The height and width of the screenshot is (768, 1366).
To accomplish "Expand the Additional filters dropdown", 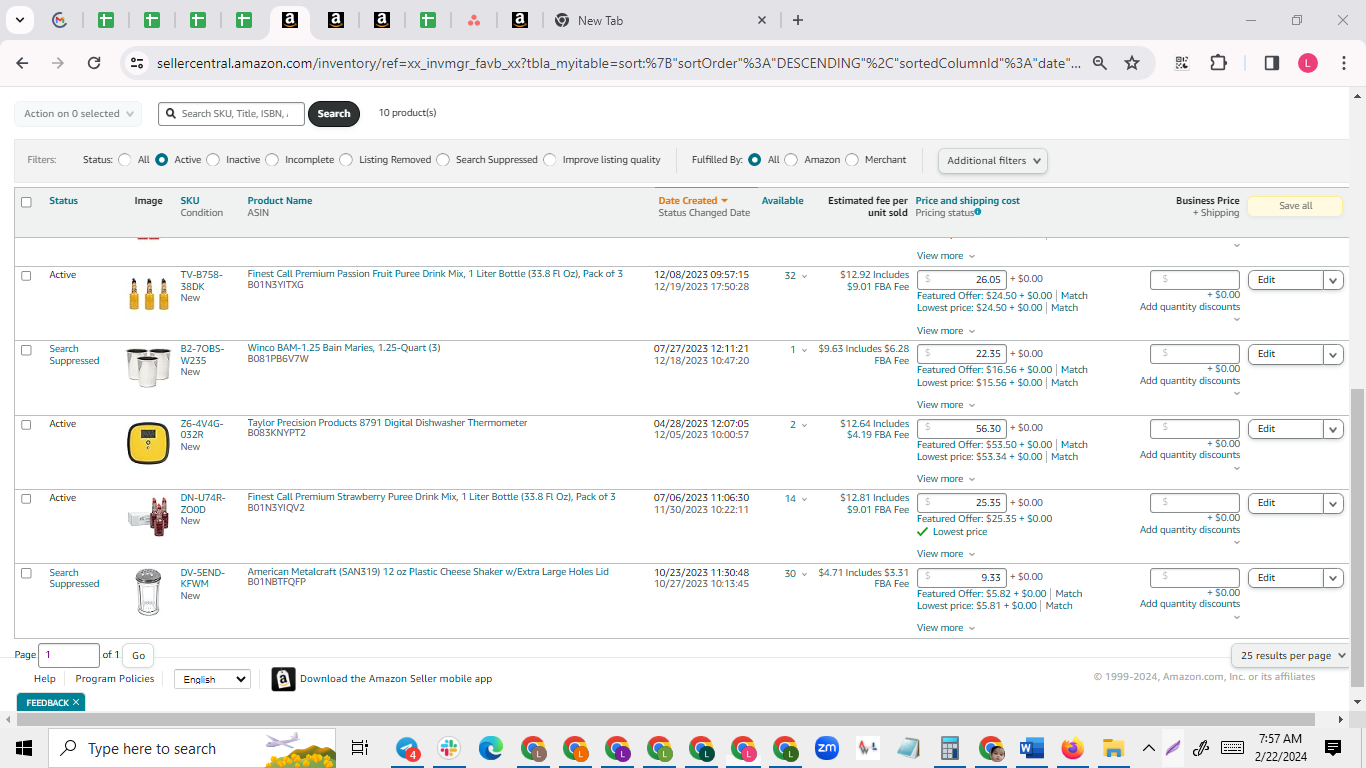I will [x=993, y=160].
